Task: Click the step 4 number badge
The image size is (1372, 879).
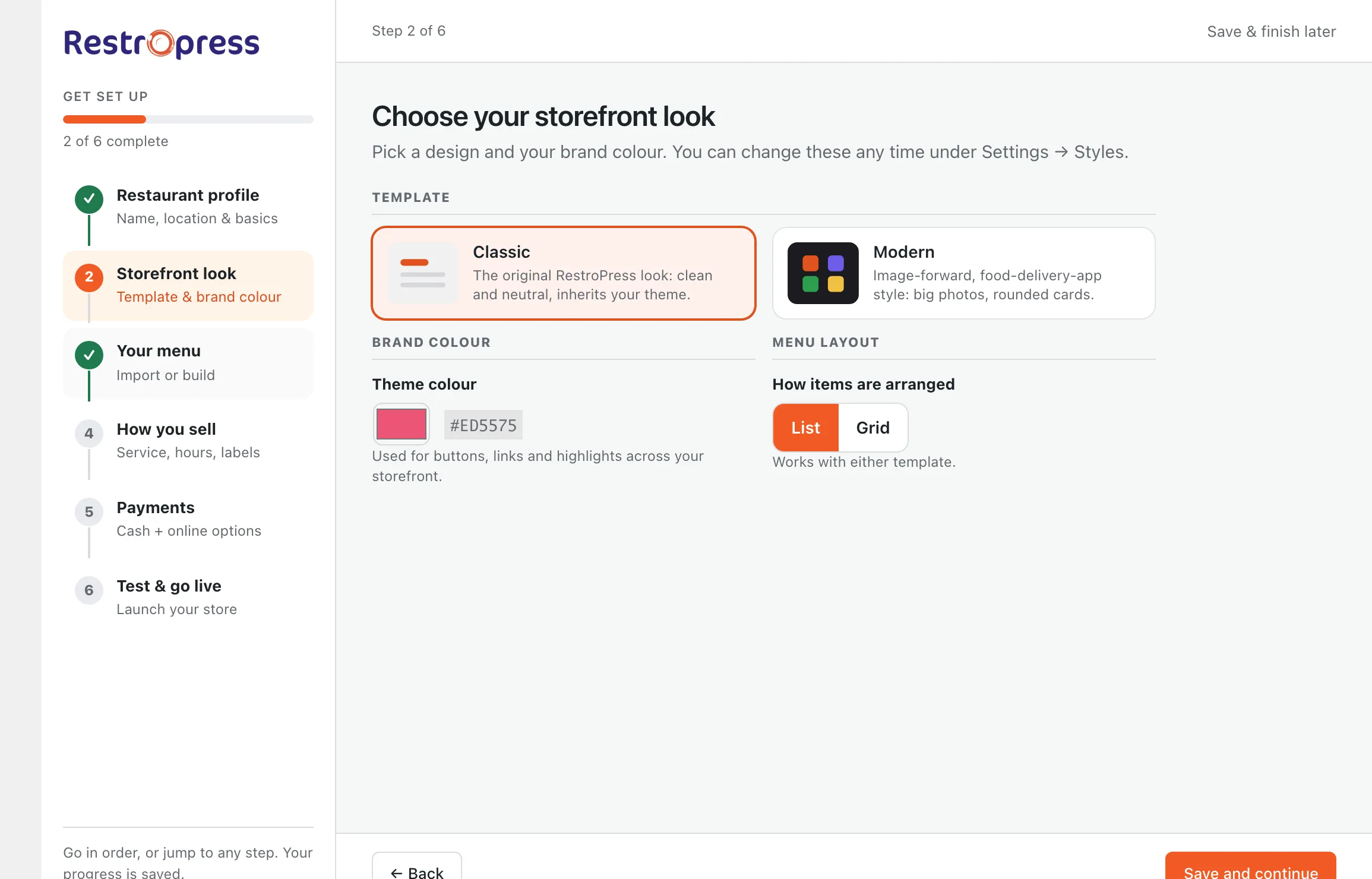Action: tap(89, 434)
